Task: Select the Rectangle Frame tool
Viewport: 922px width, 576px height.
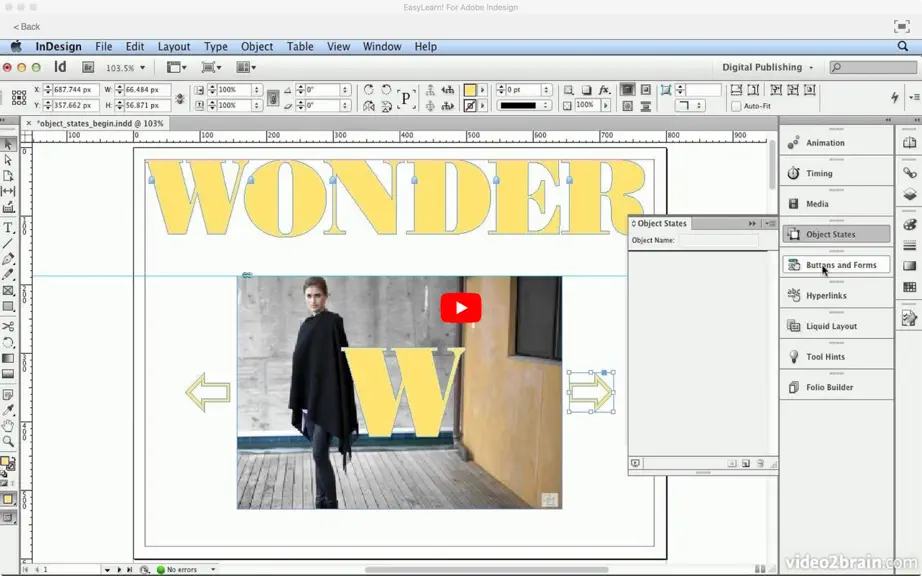Action: pos(8,290)
